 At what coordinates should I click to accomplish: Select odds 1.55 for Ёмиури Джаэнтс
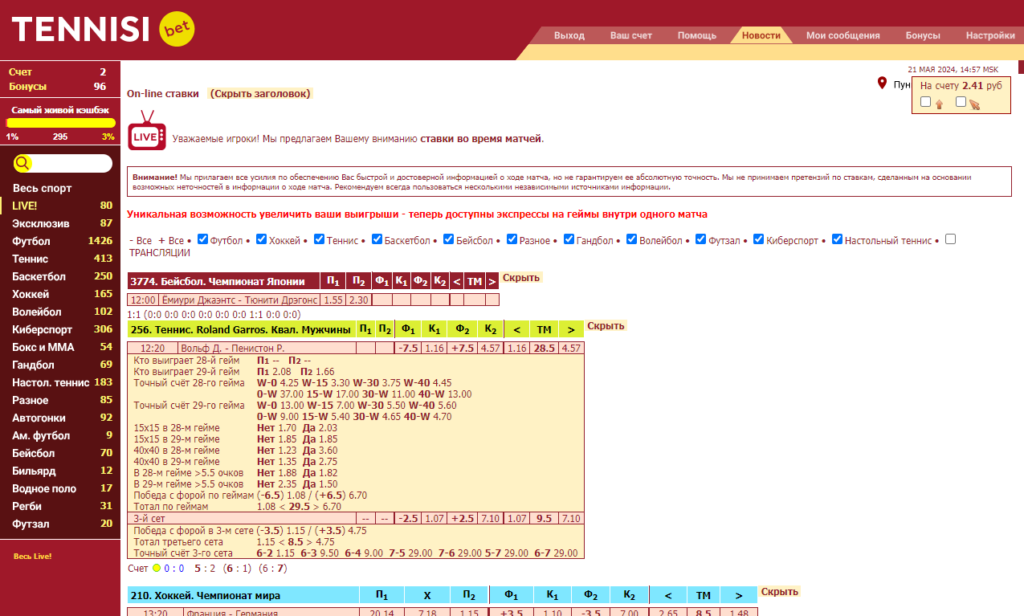click(332, 300)
